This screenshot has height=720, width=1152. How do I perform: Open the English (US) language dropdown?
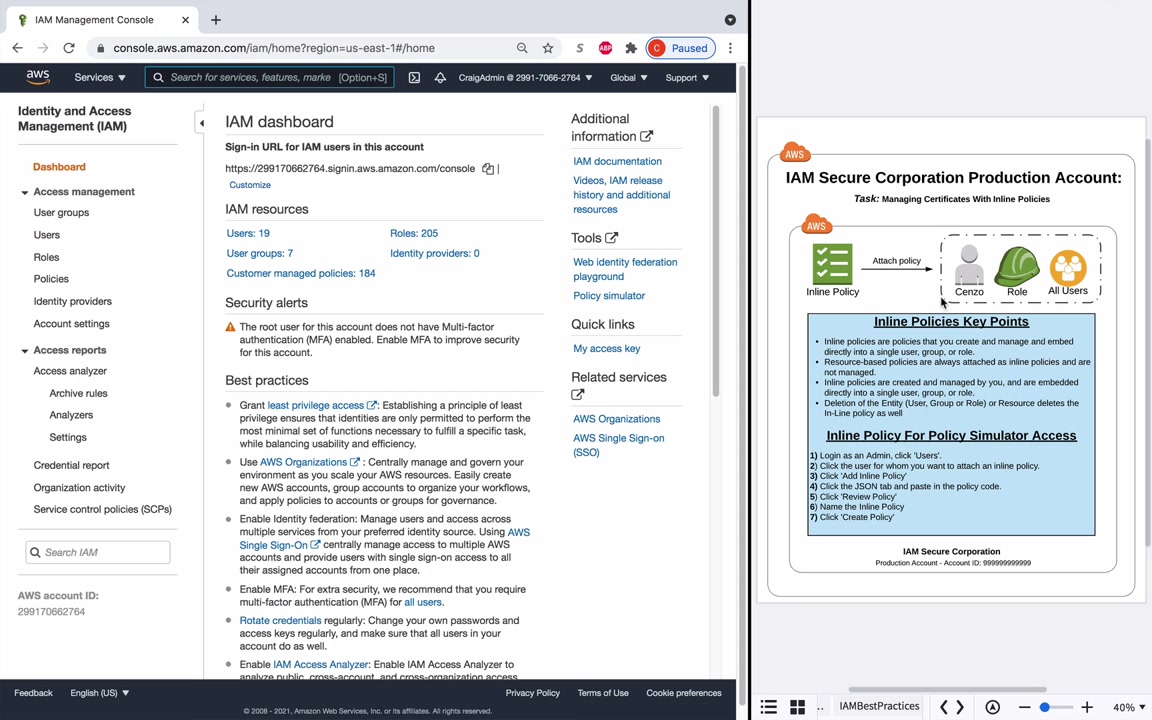[100, 693]
